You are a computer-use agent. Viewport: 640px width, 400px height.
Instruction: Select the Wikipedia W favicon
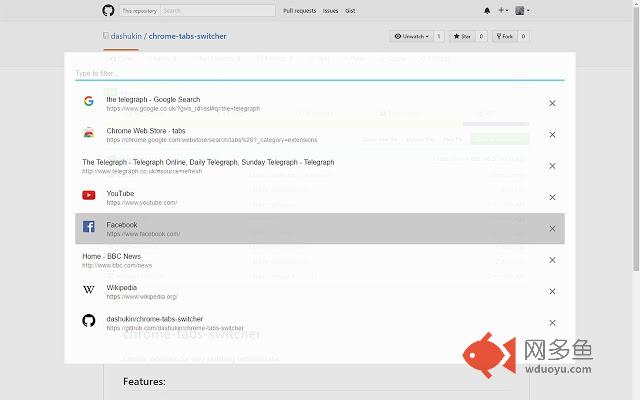[89, 289]
